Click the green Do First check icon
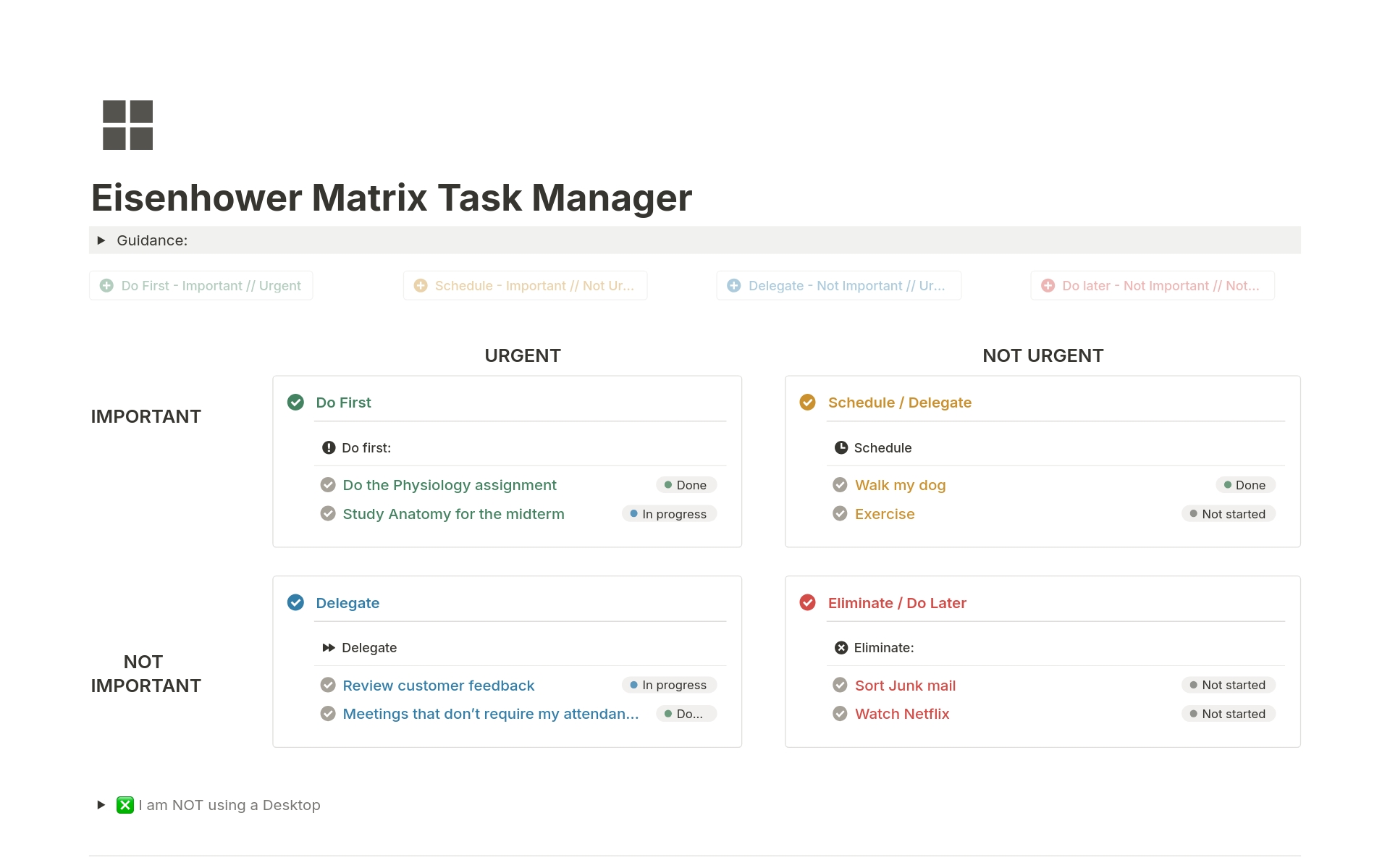Screen dimensions: 1390x868 295,403
